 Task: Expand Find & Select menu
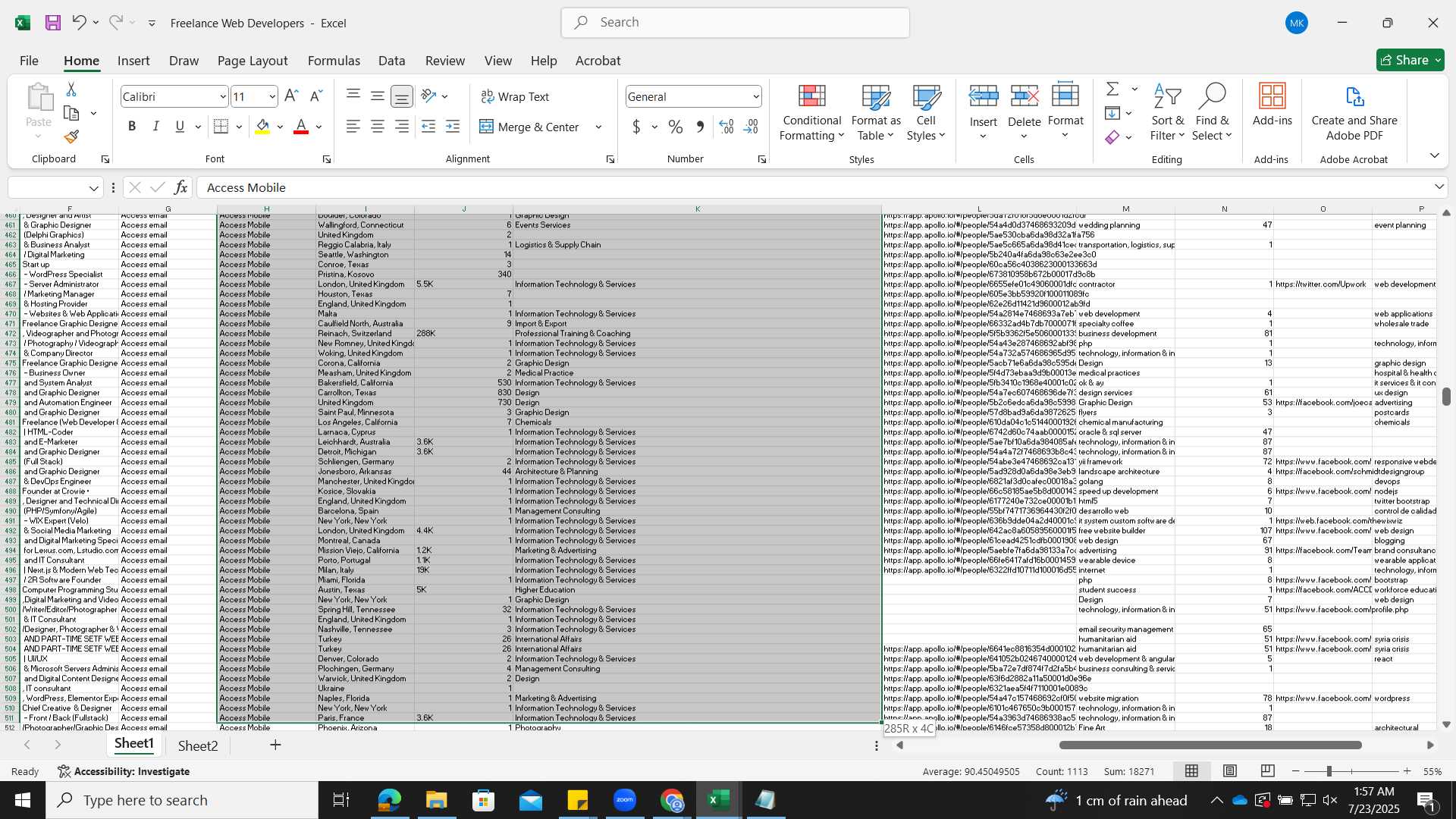tap(1212, 112)
